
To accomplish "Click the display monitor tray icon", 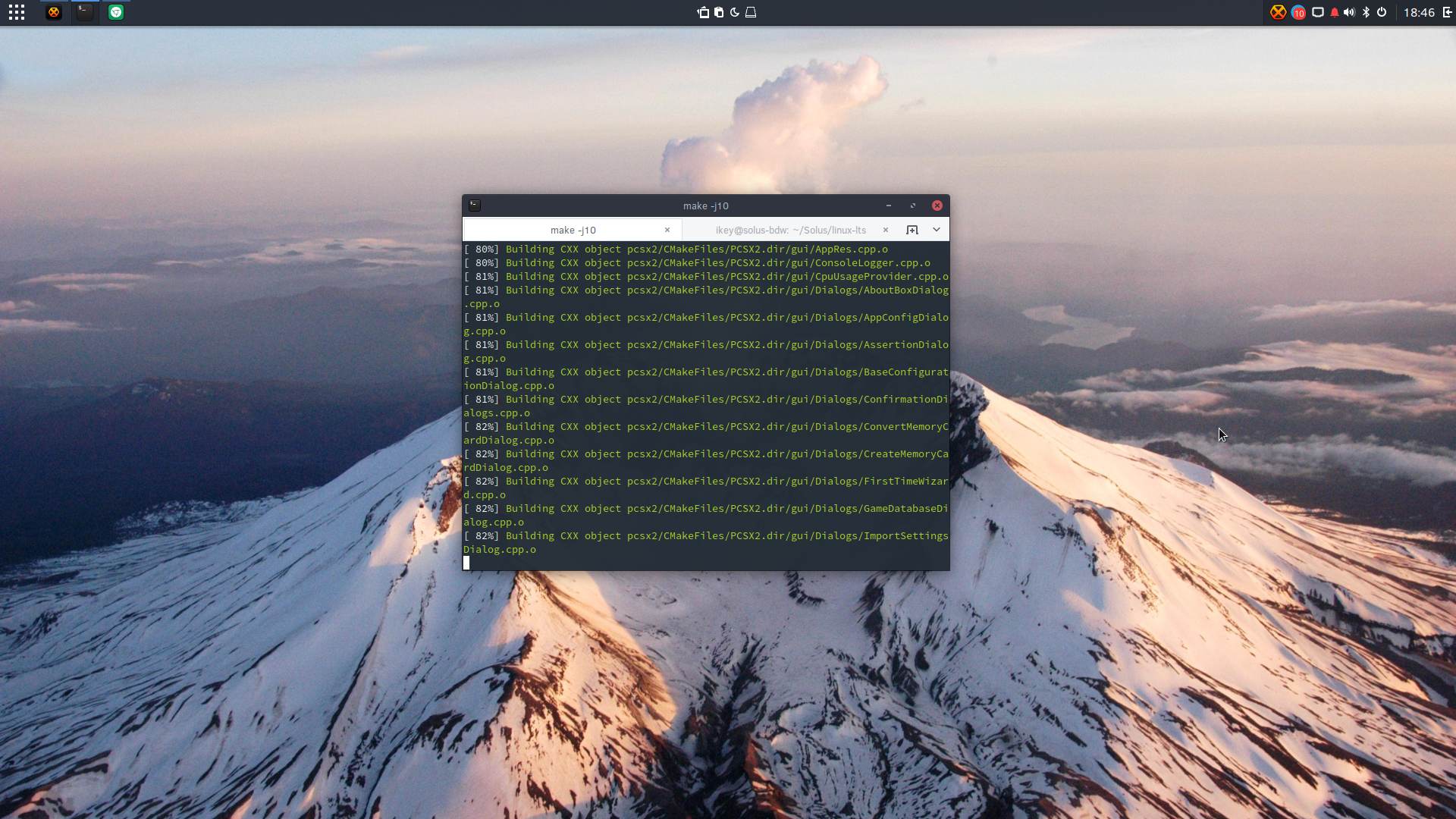I will [1318, 12].
